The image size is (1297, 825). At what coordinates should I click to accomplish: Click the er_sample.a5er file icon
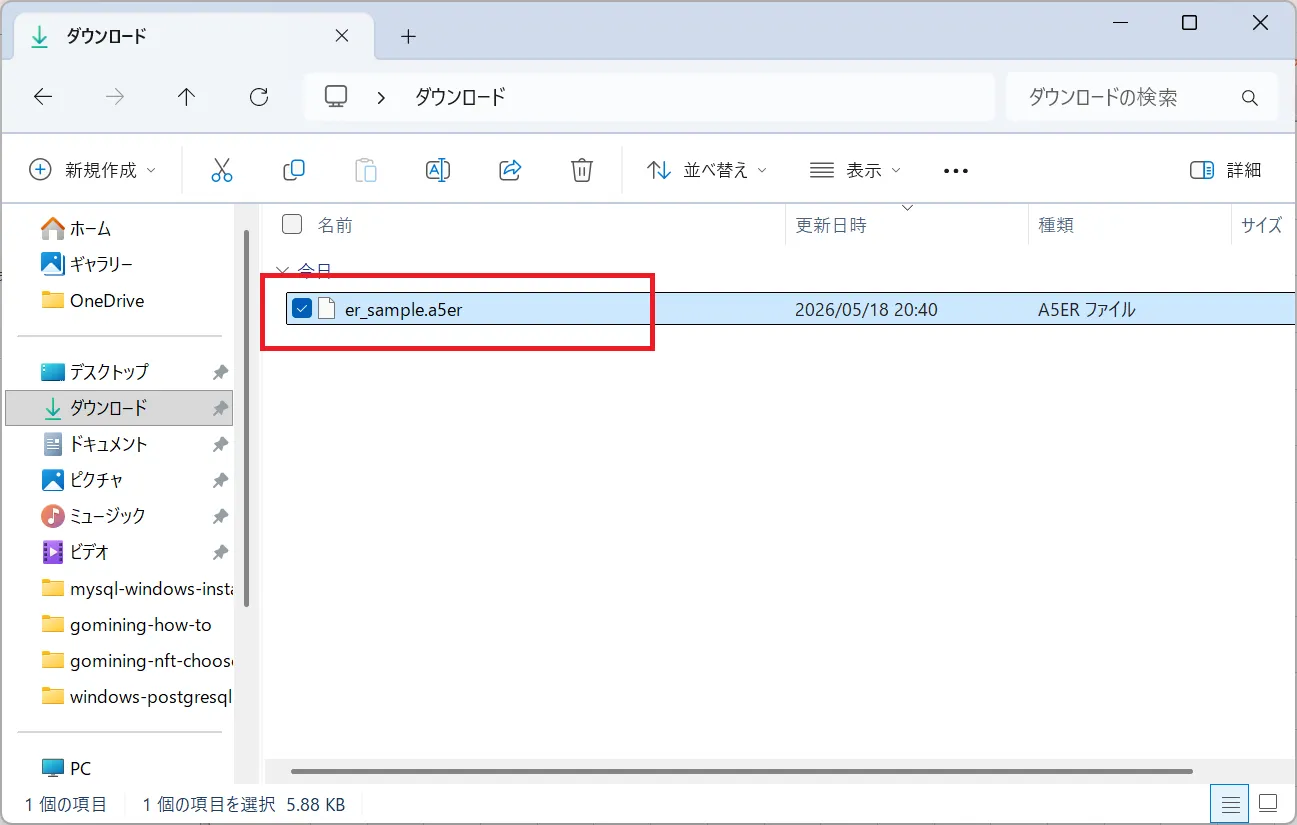tap(327, 309)
